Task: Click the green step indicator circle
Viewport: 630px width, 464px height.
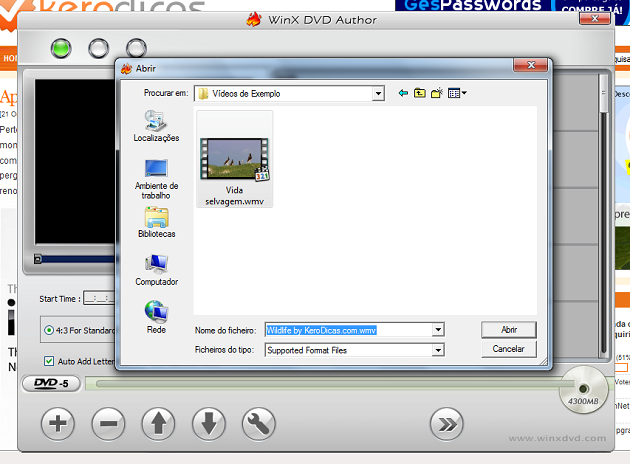Action: tap(61, 49)
